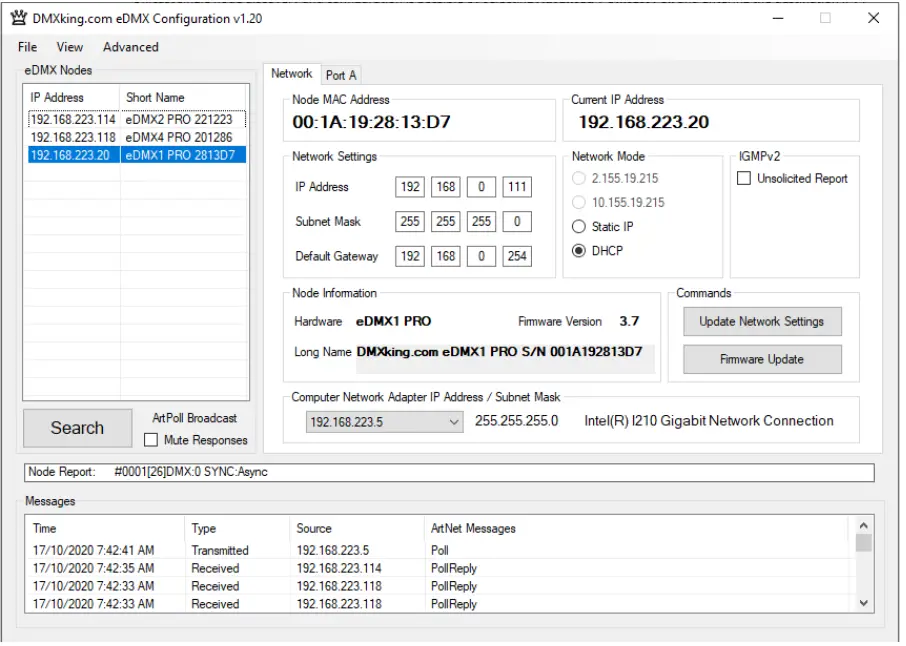Open the File menu

27,47
